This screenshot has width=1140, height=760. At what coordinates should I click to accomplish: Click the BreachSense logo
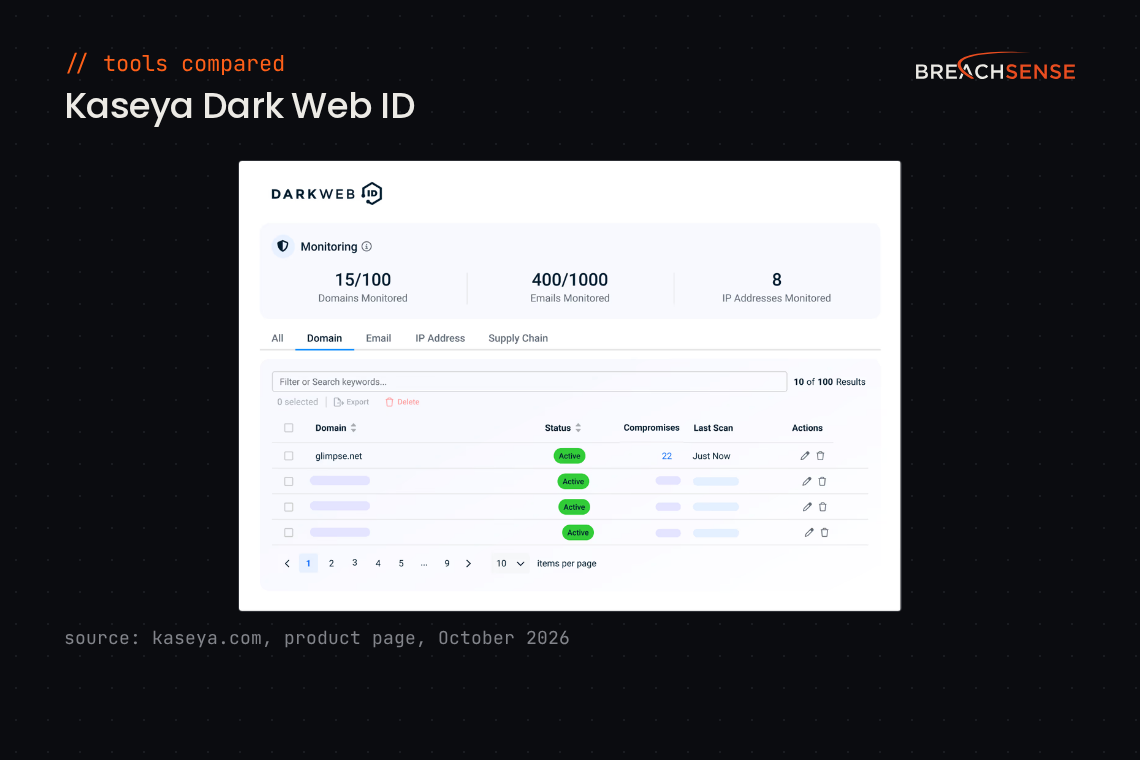pos(995,67)
